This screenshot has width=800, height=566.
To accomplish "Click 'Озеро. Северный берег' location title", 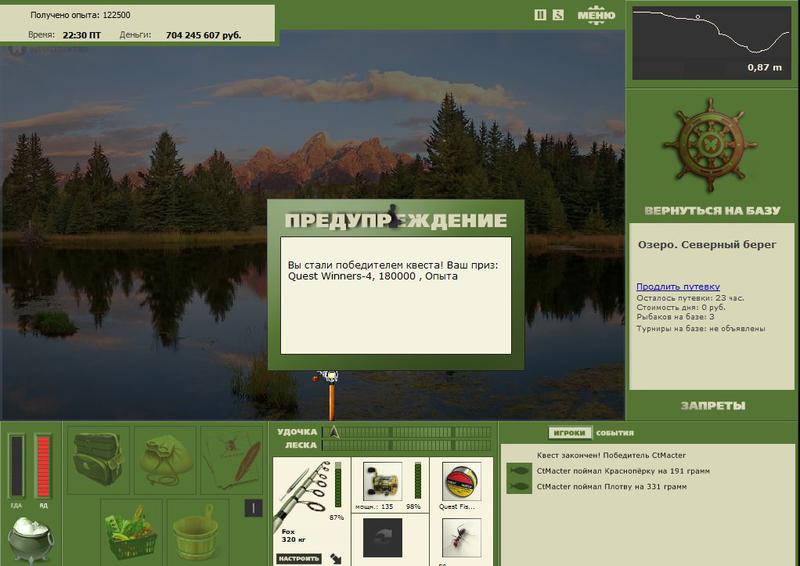I will 707,244.
